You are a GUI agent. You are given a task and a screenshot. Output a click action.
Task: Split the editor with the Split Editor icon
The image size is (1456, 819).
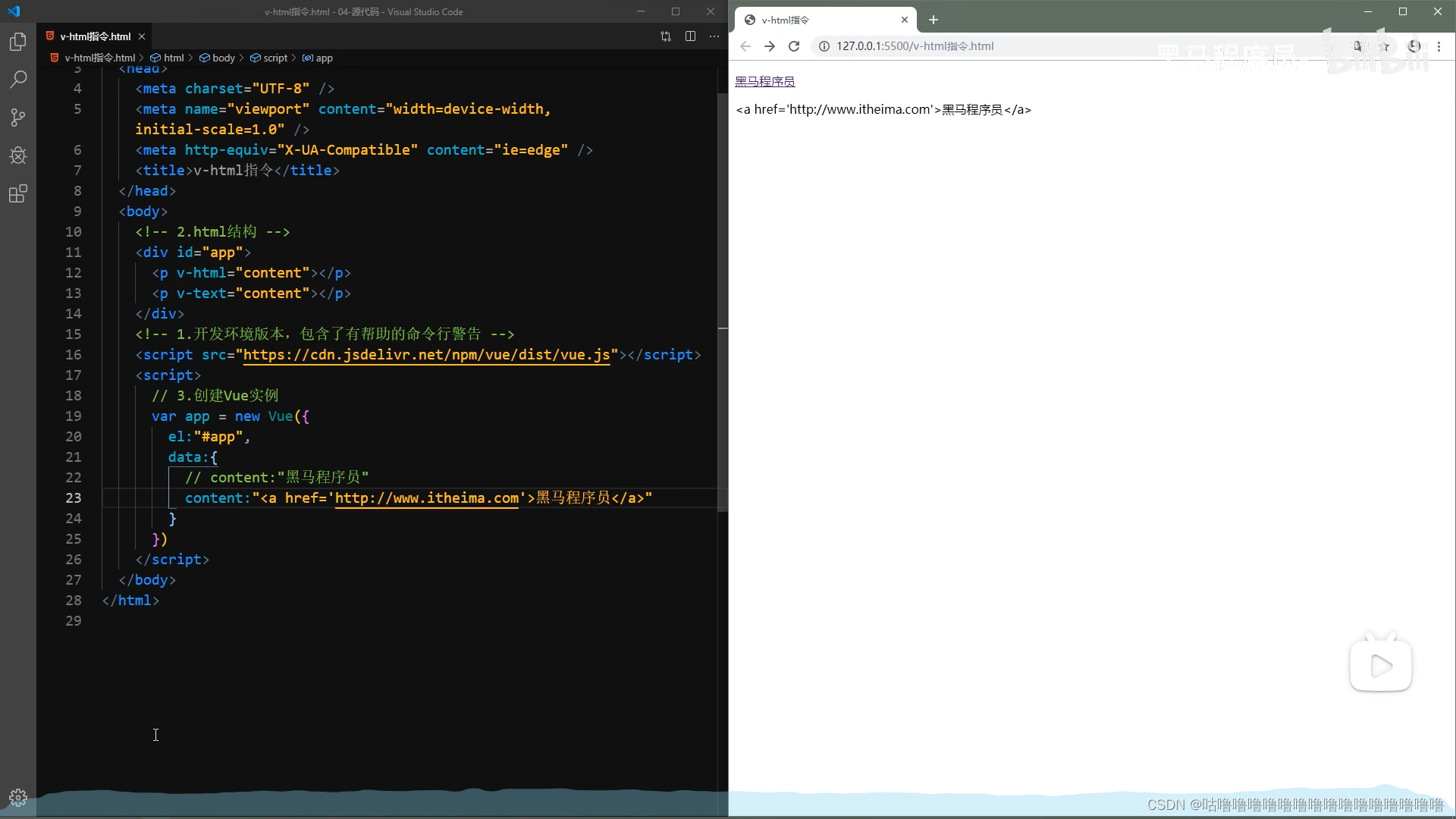[x=690, y=36]
